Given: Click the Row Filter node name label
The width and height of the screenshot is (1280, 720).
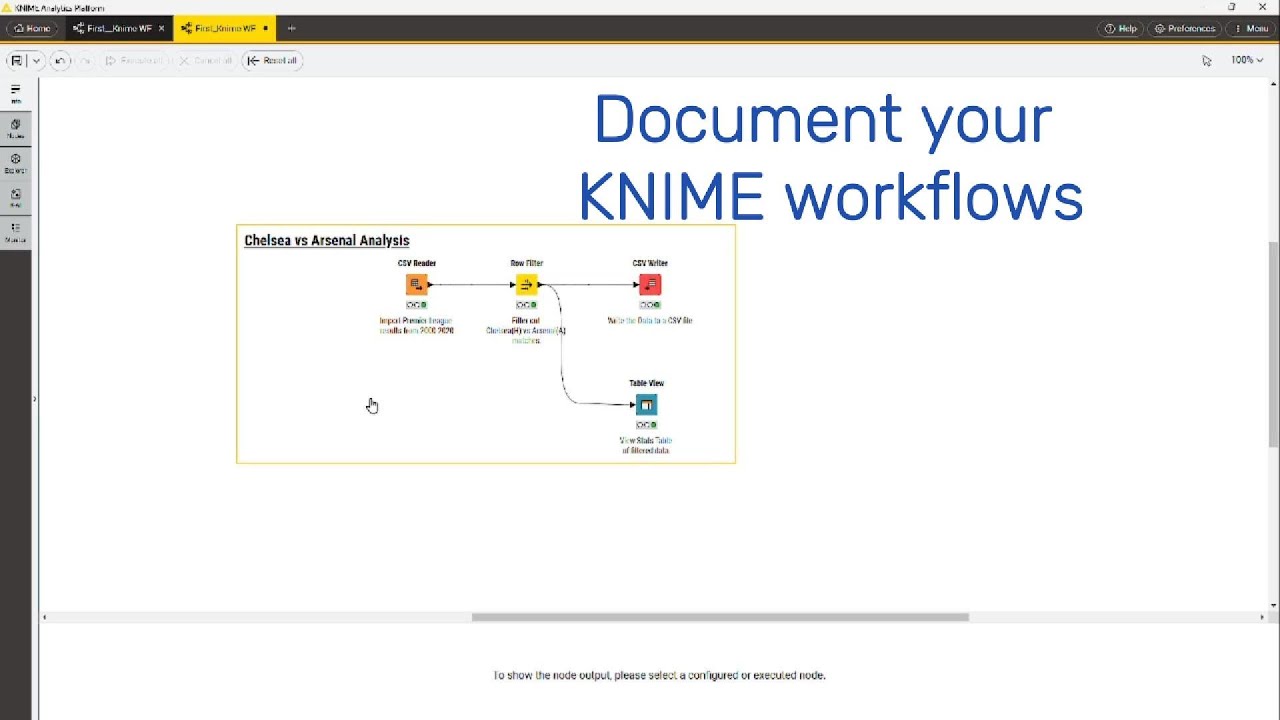Looking at the screenshot, I should (527, 263).
